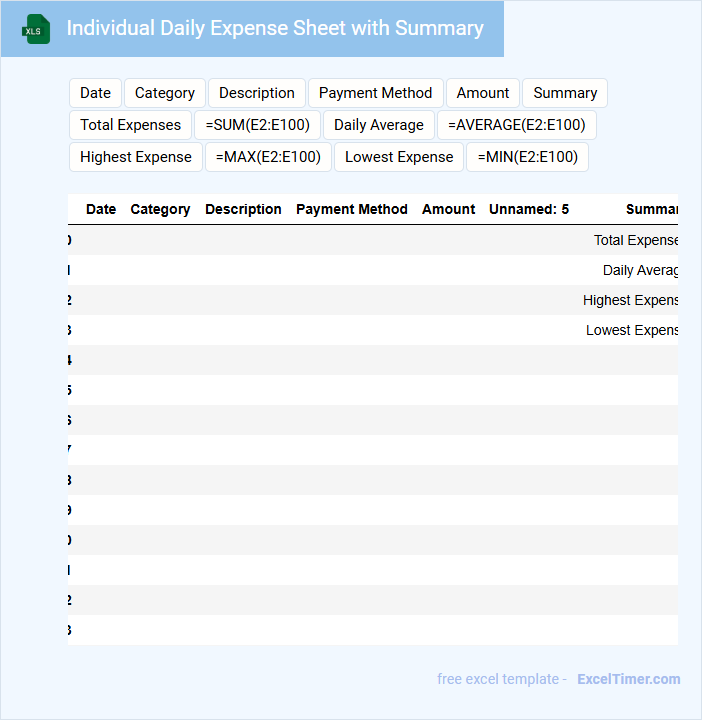This screenshot has width=702, height=720.
Task: Click the Summary tag chip
Action: click(565, 93)
